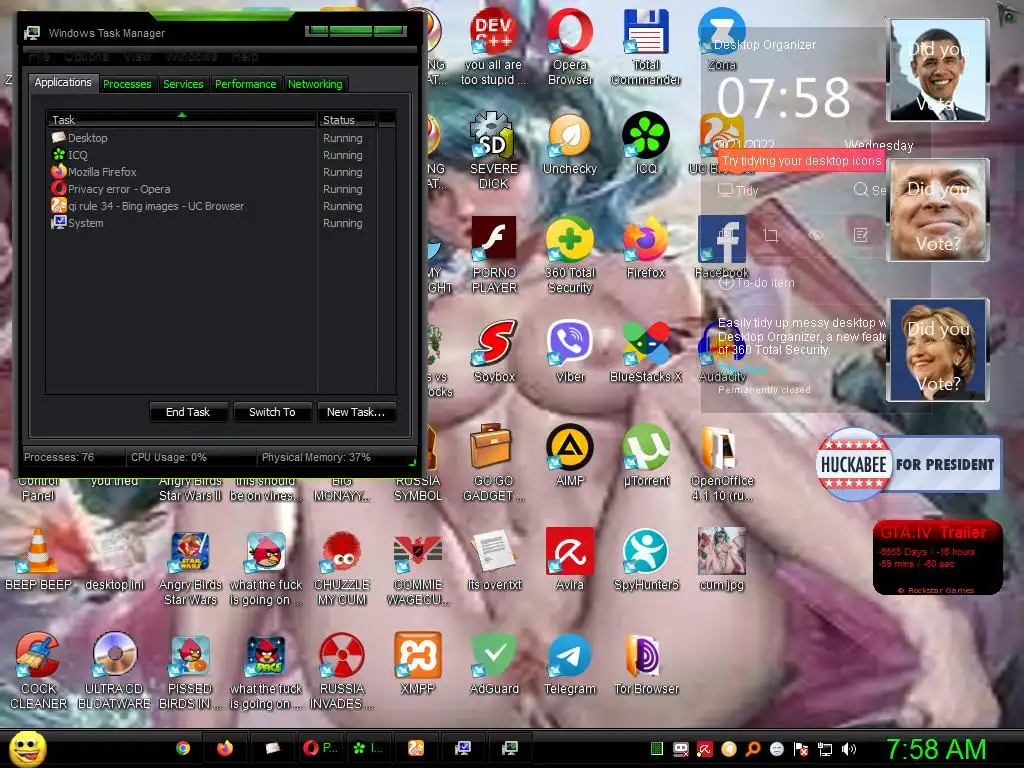Select the System task row
The image size is (1024, 768).
click(183, 223)
